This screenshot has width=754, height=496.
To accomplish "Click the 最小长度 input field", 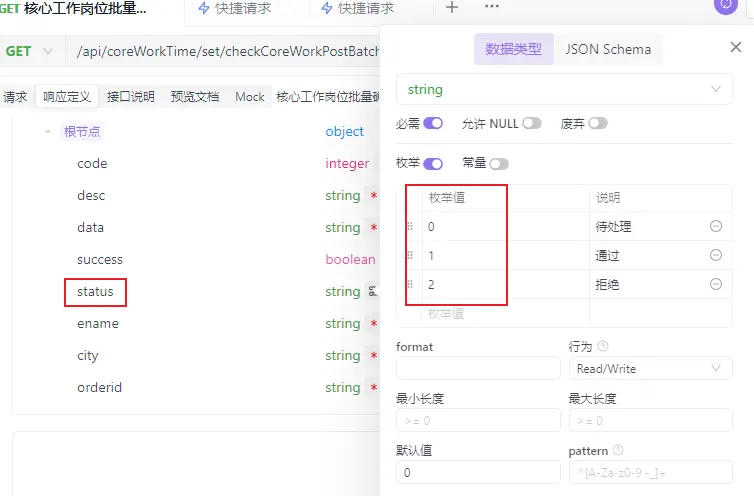I will 478,420.
